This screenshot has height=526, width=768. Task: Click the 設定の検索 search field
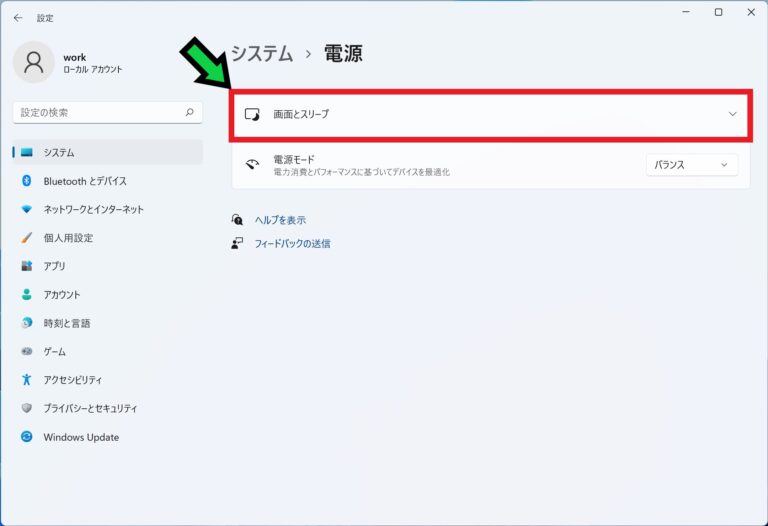click(98, 113)
